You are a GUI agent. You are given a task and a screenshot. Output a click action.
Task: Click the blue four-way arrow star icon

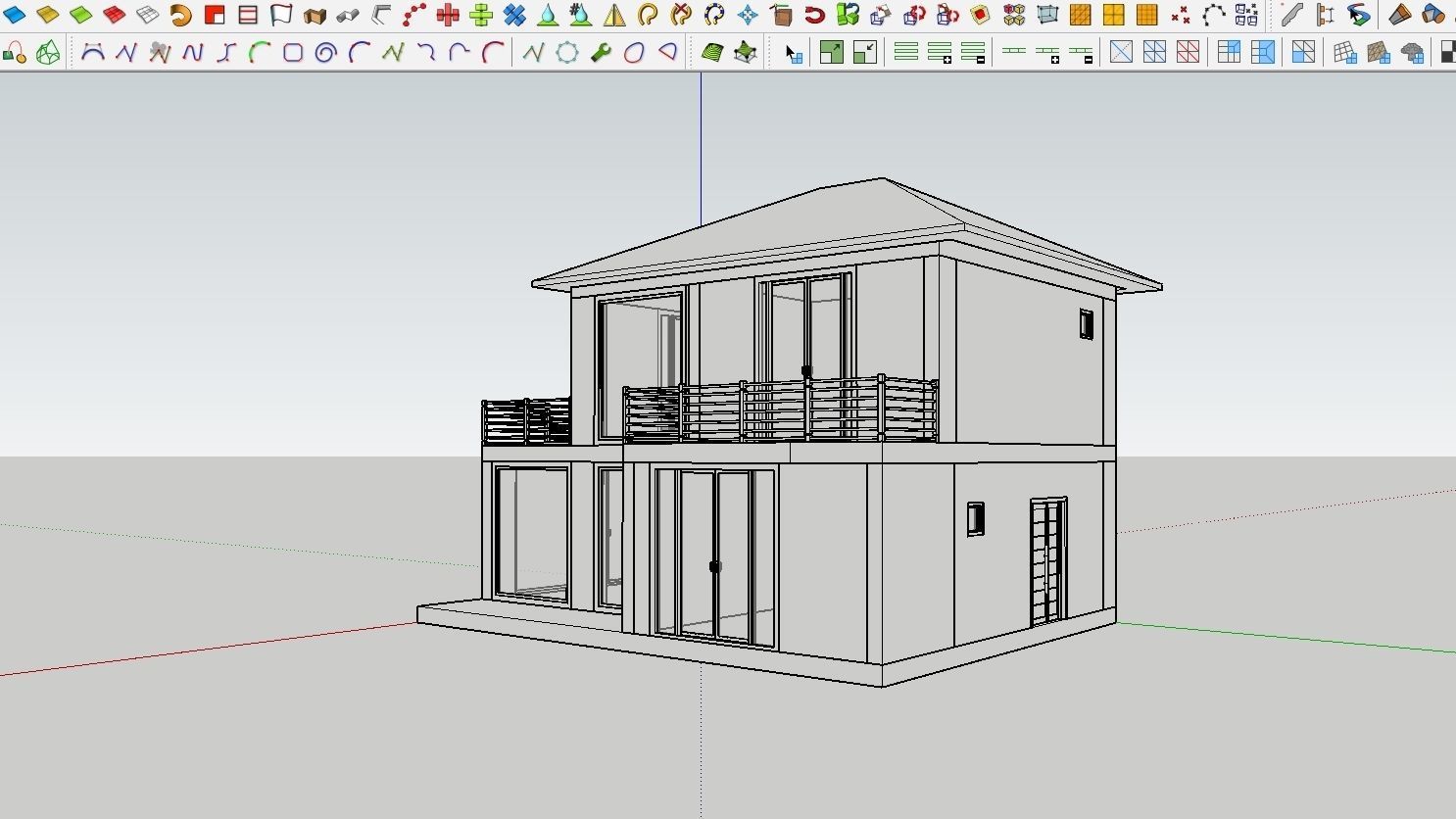pos(748,15)
